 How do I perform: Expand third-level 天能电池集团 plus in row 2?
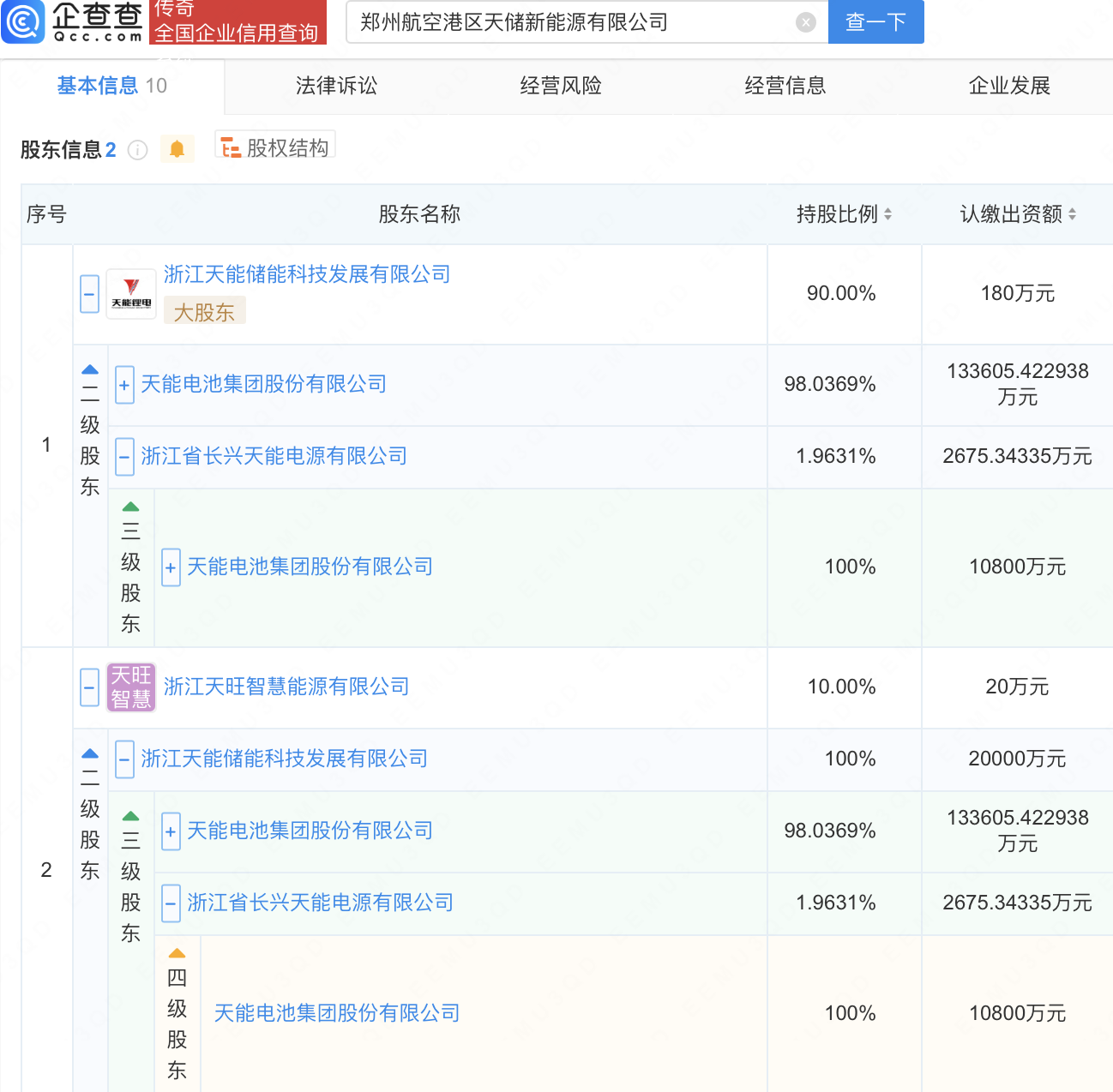click(171, 831)
